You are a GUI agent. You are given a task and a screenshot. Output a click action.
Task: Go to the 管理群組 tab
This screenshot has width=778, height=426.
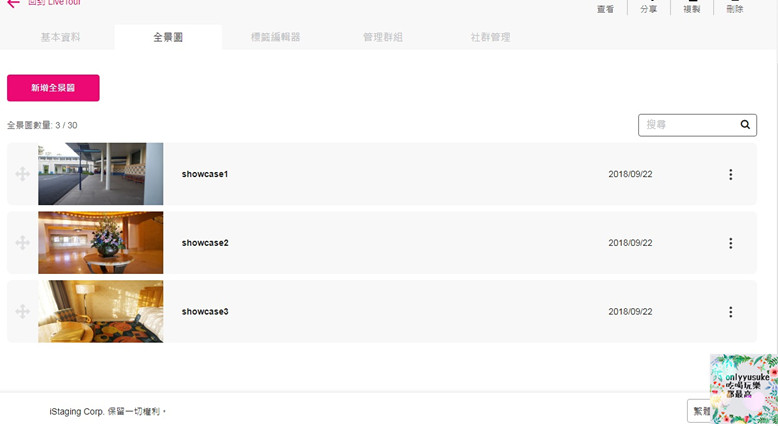point(383,38)
